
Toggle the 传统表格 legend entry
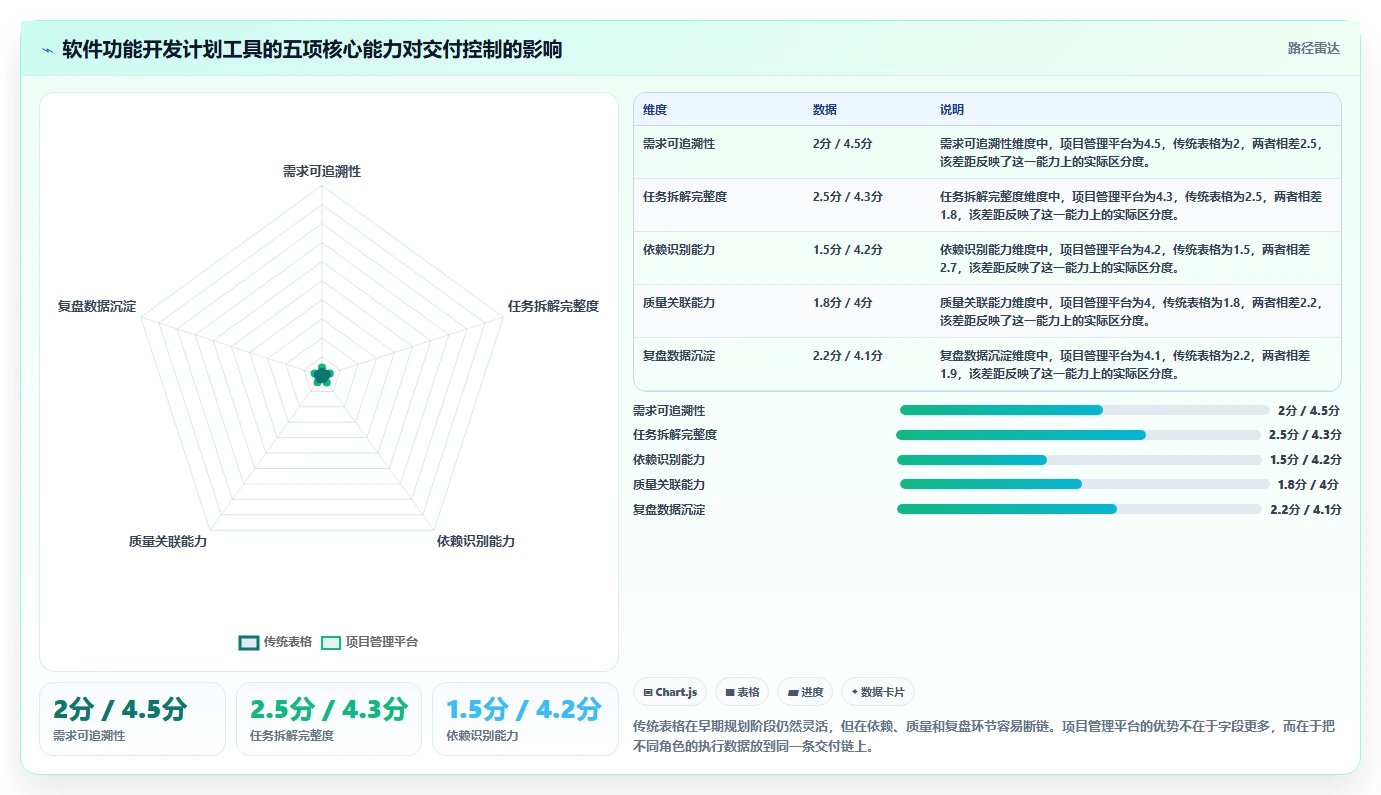(276, 642)
